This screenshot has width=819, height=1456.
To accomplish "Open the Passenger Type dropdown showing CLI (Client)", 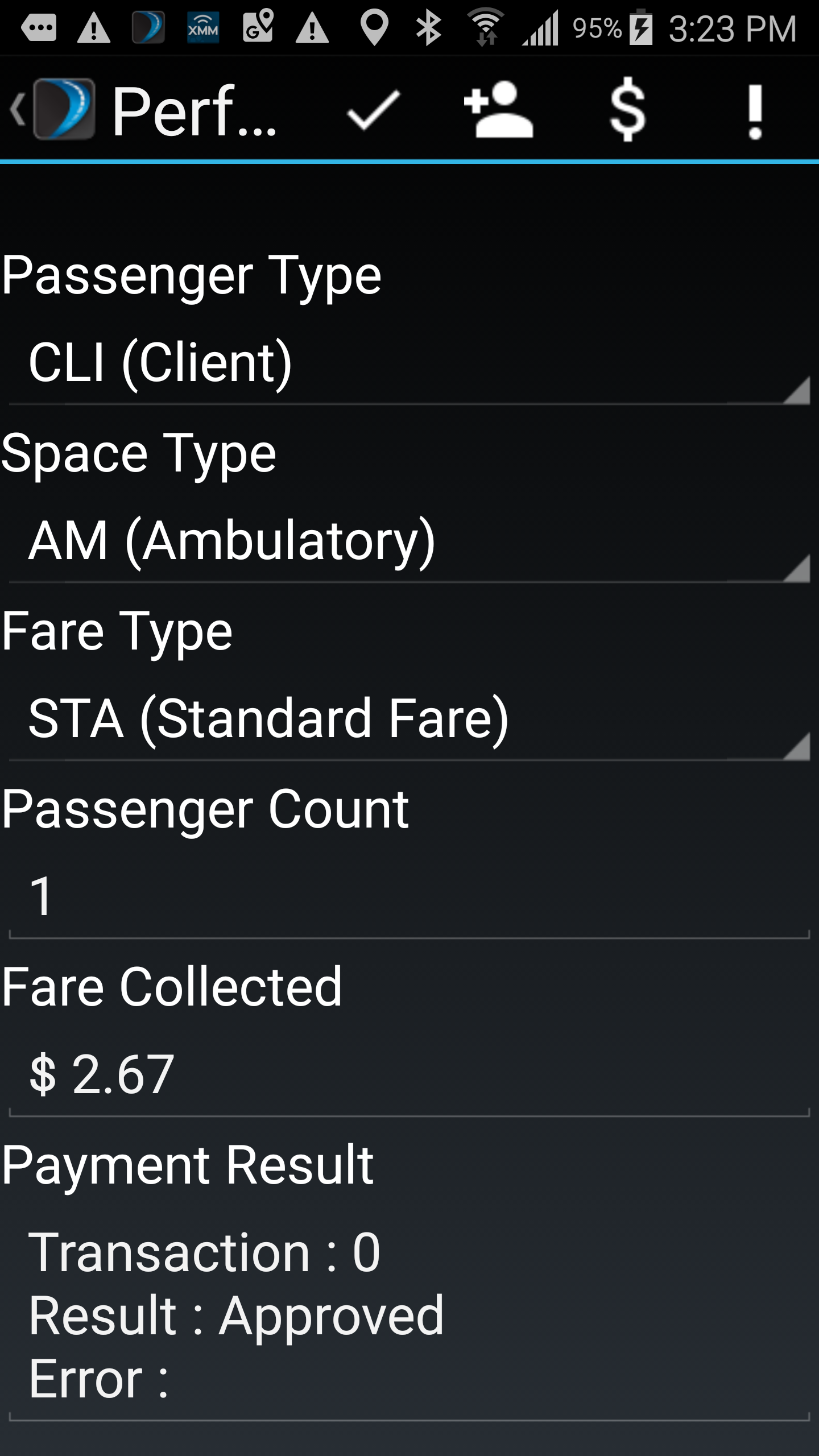I will pos(409,361).
